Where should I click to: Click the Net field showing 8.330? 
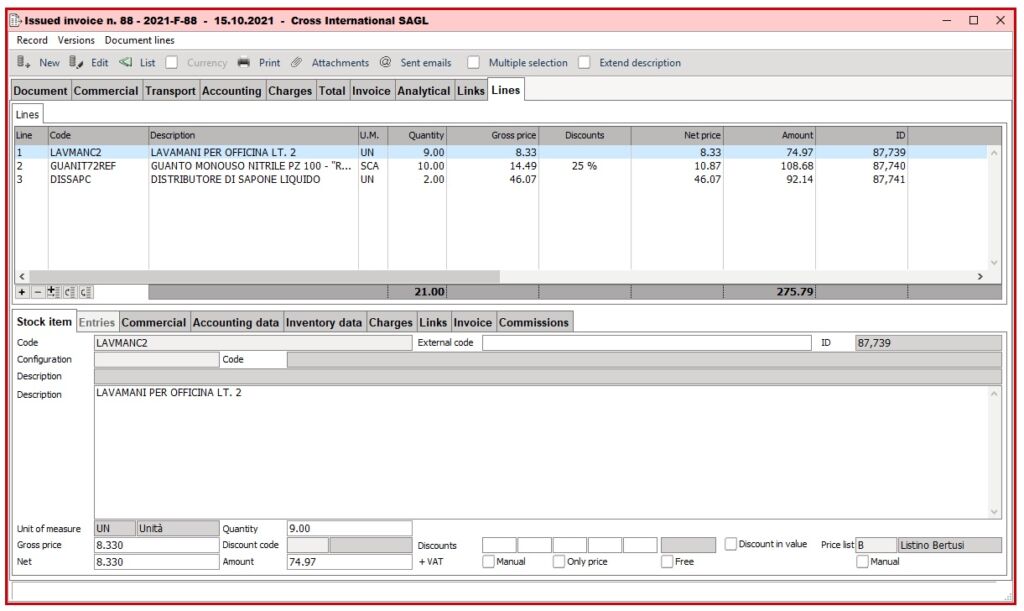pos(157,562)
